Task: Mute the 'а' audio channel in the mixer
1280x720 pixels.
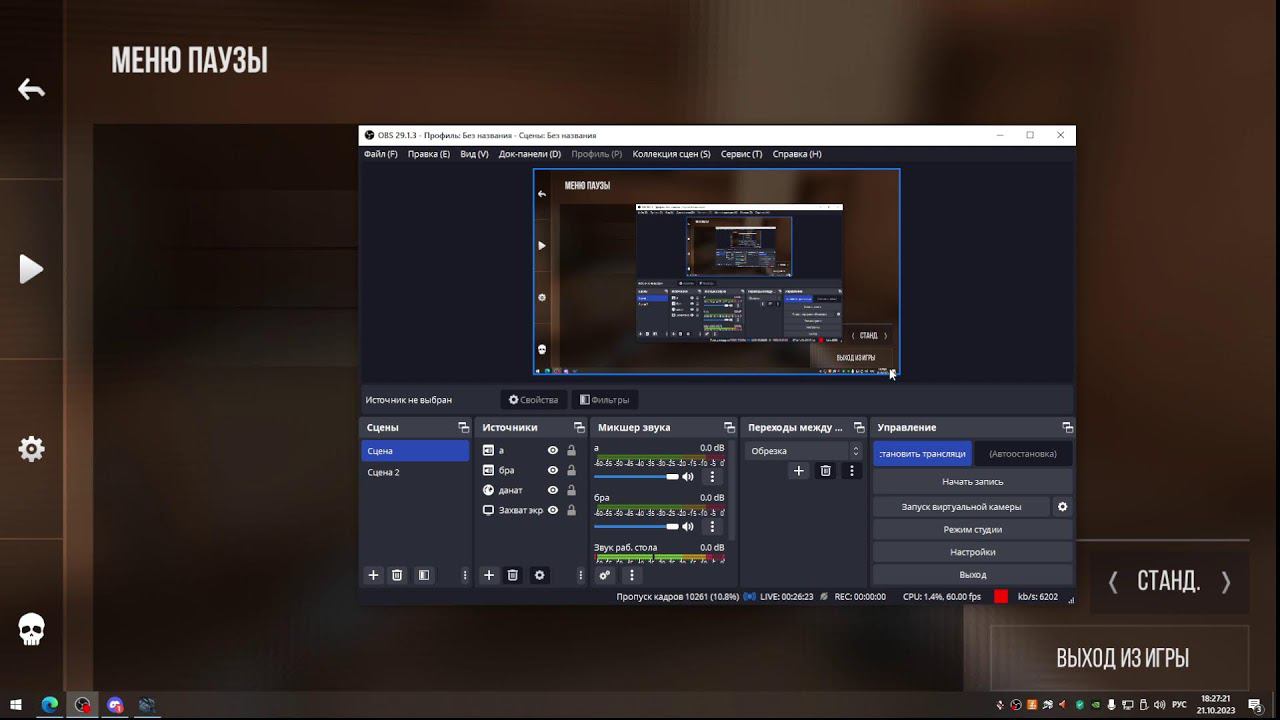Action: pos(688,477)
